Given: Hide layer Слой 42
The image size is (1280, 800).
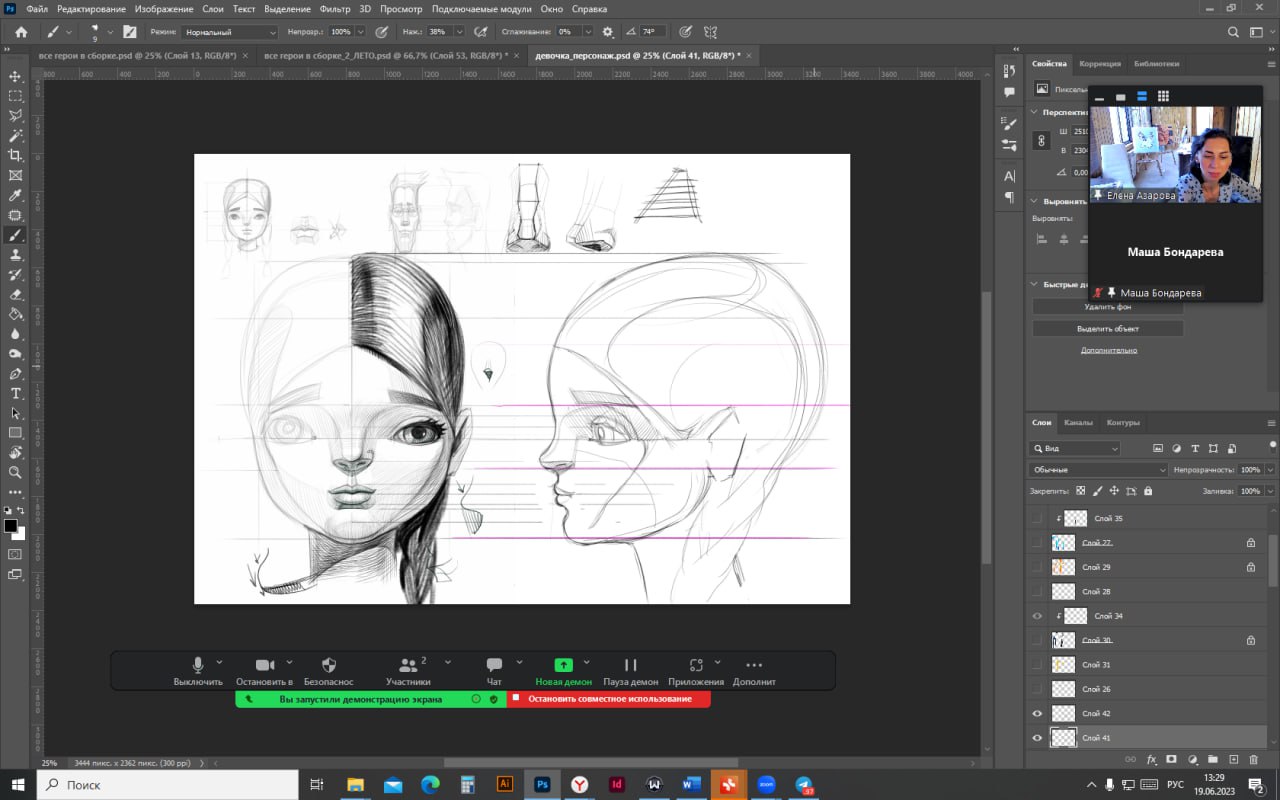Looking at the screenshot, I should click(1037, 714).
